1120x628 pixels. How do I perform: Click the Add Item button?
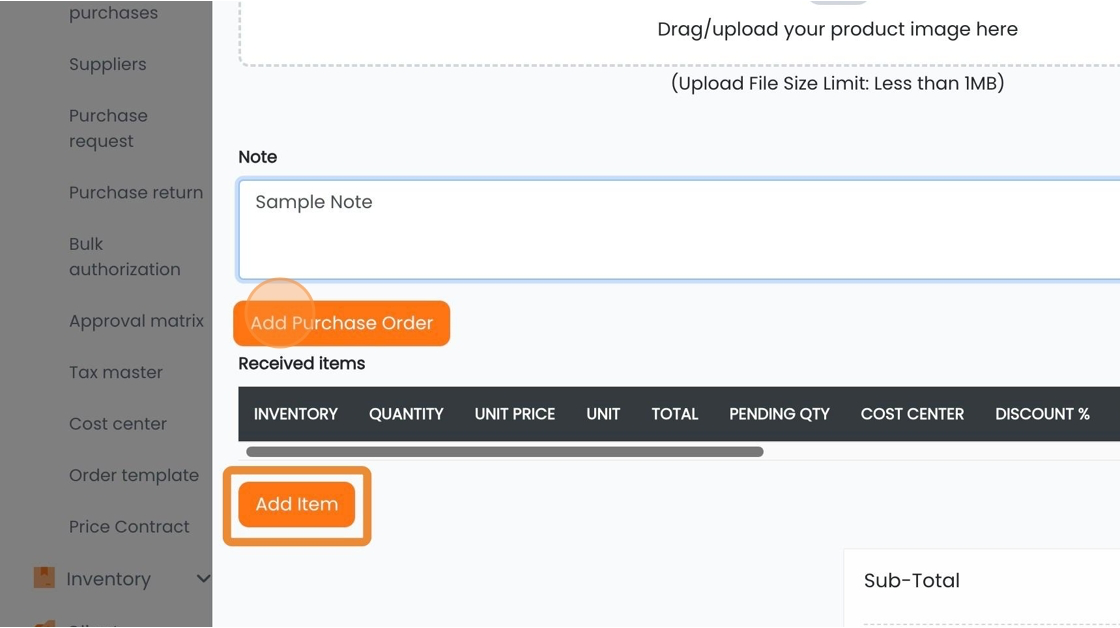point(296,504)
